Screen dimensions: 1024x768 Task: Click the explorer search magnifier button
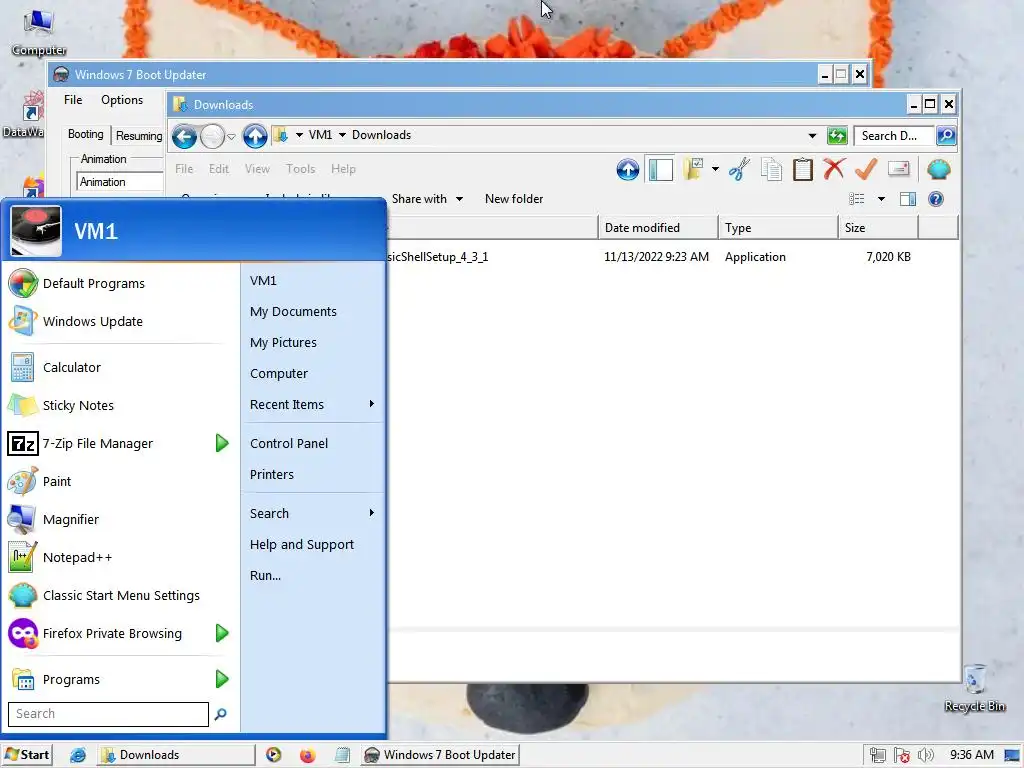tap(946, 136)
